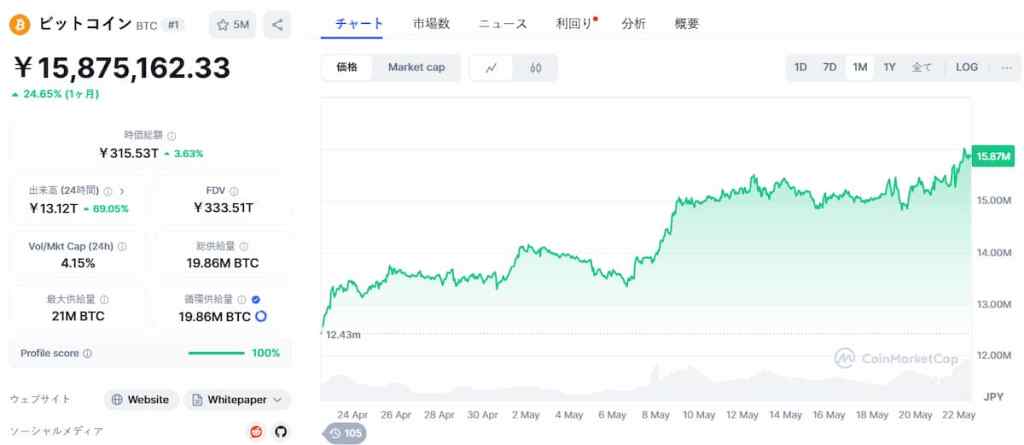Viewport: 1024px width, 445px height.
Task: Open the GitHub social media icon
Action: (281, 431)
